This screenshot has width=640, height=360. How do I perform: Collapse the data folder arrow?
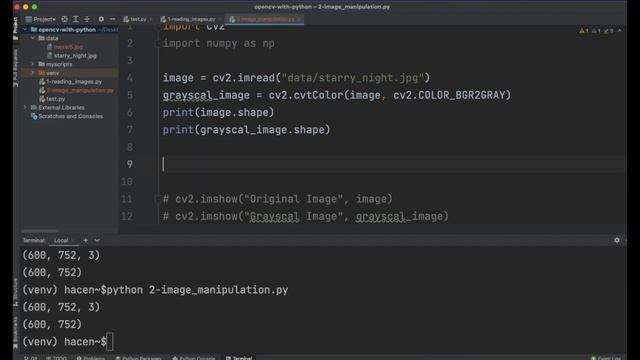point(33,38)
